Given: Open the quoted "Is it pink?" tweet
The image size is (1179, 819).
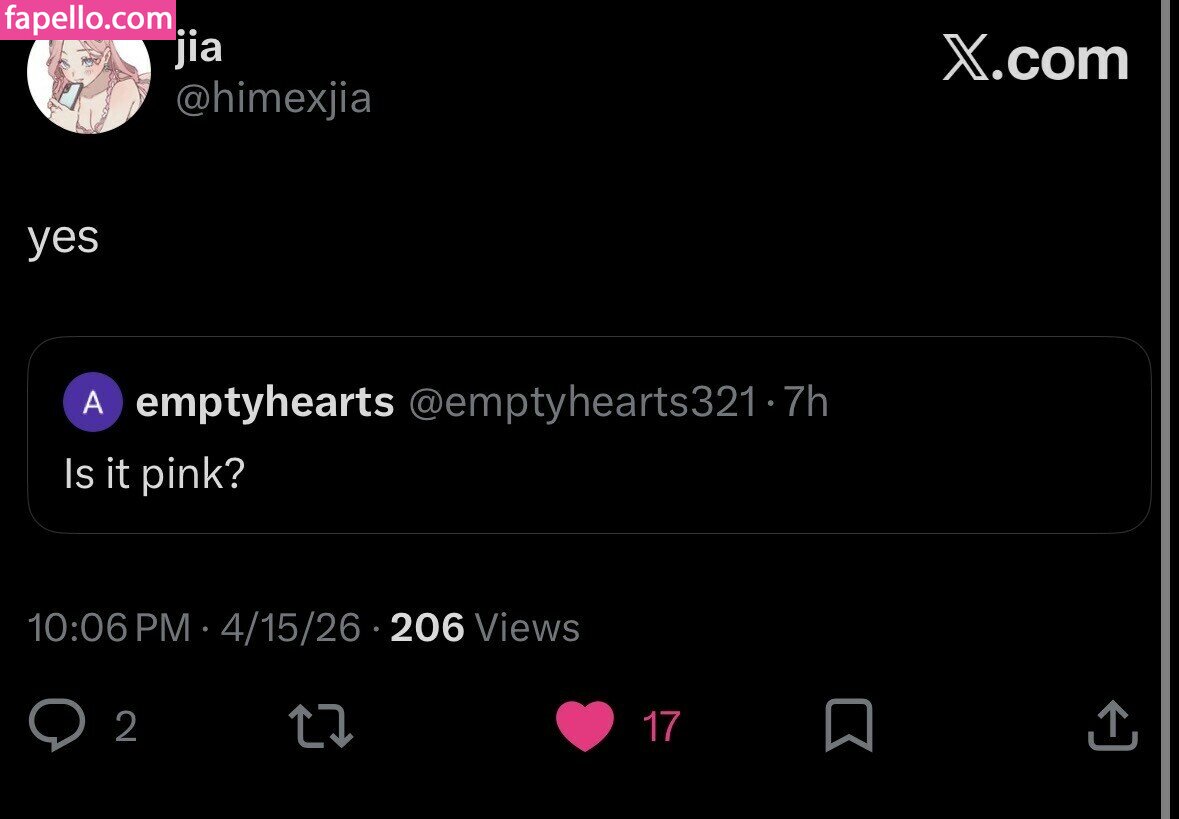Looking at the screenshot, I should 154,474.
